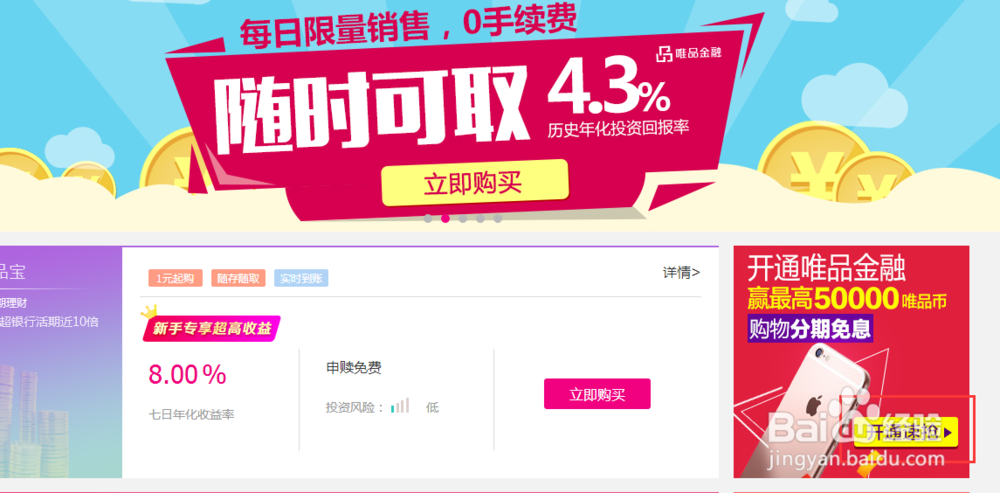The height and width of the screenshot is (493, 1000).
Task: Click the 实时到账 tag
Action: [x=301, y=278]
